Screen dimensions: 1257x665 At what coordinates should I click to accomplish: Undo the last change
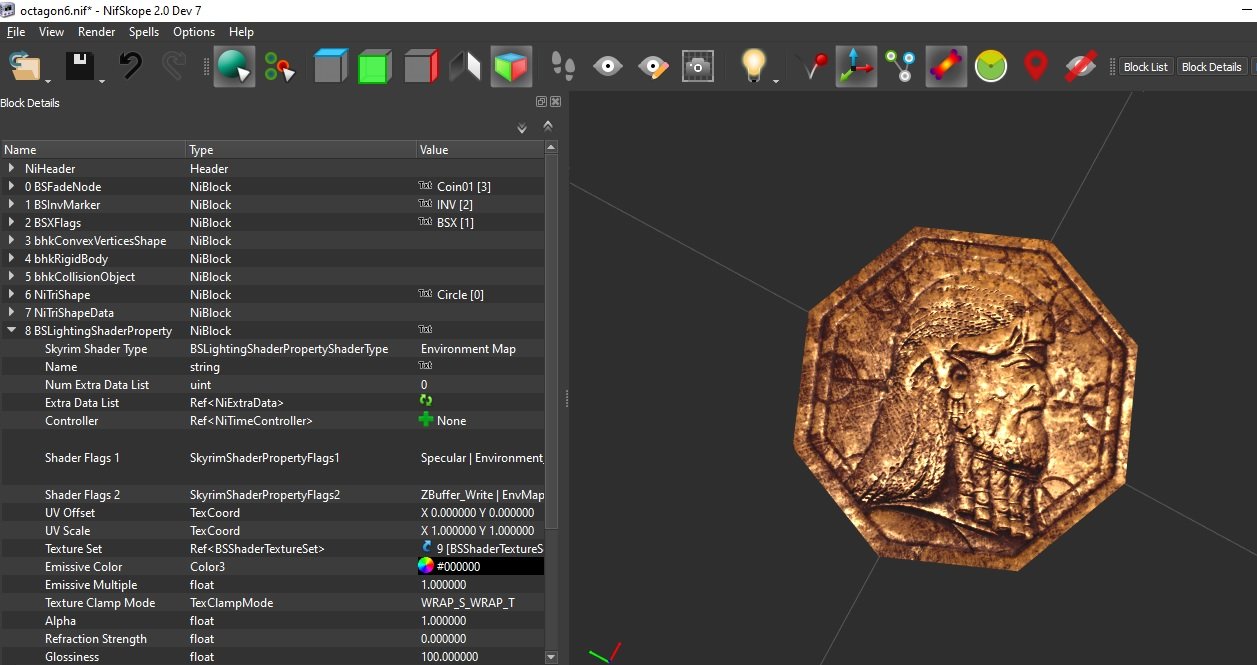(x=130, y=67)
